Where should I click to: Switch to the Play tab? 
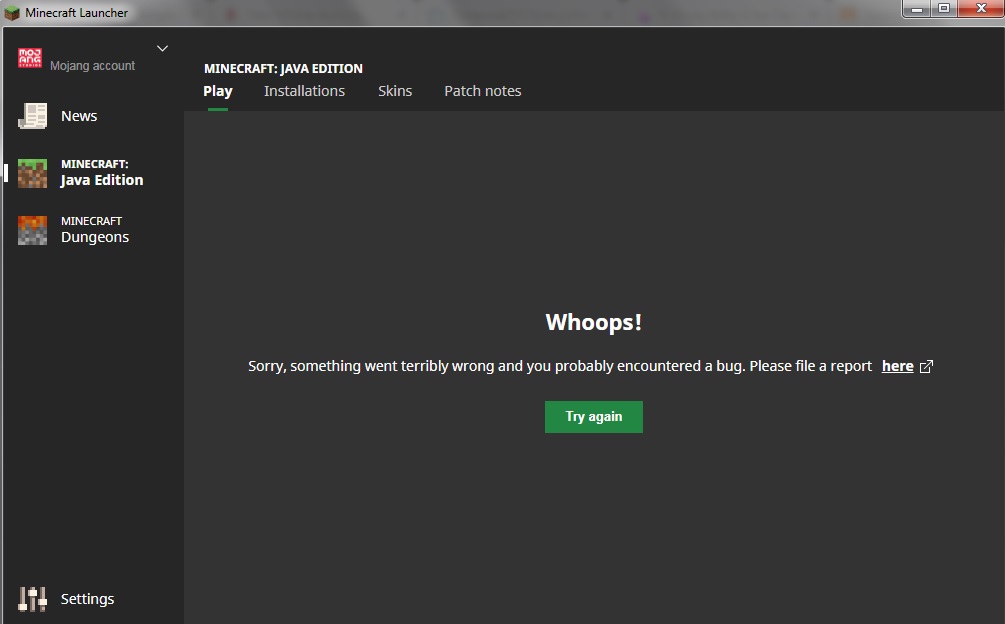point(218,91)
